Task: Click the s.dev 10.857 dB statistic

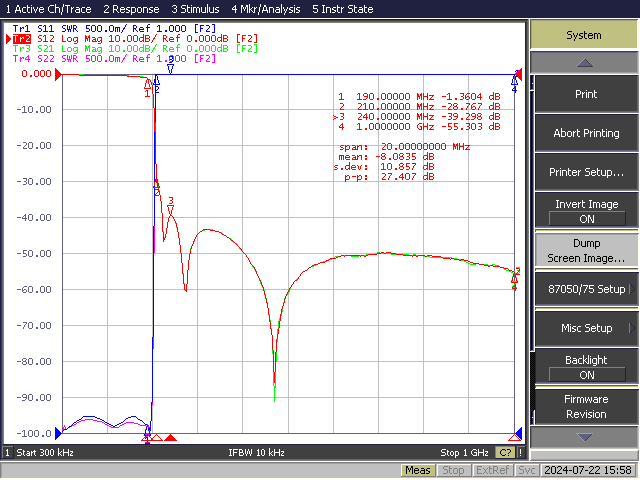Action: 384,167
